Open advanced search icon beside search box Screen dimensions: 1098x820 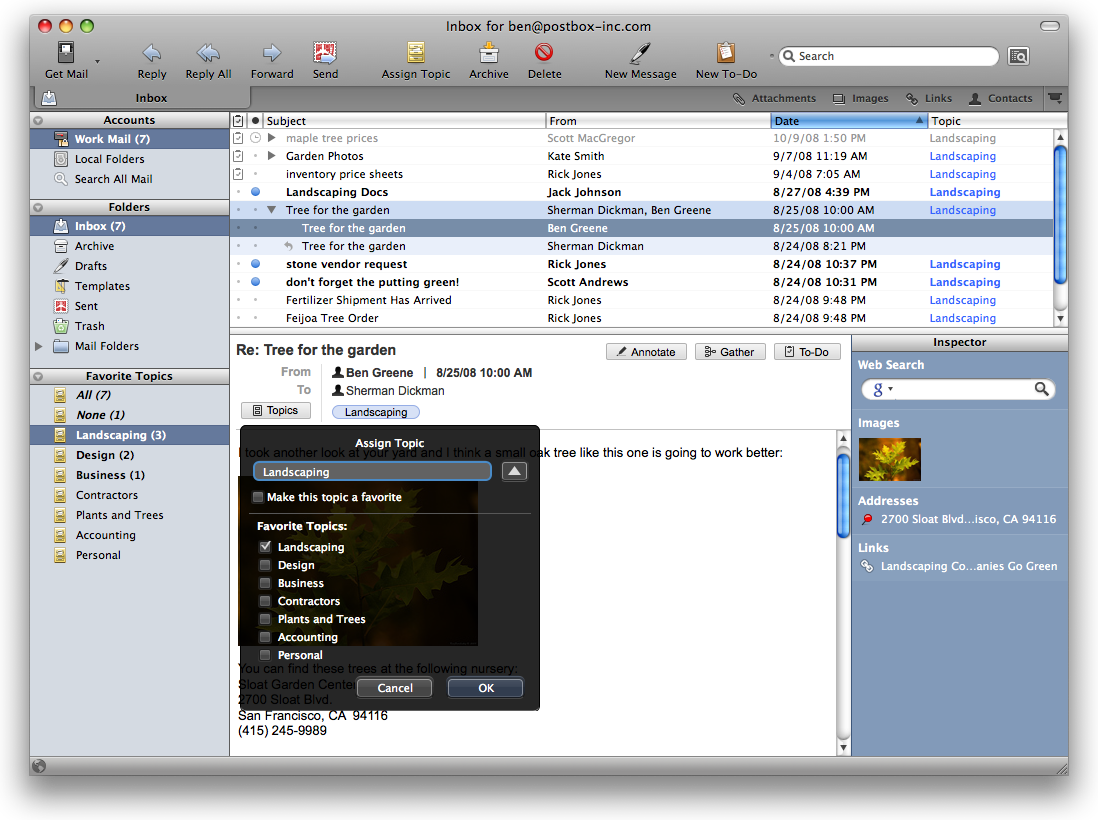coord(1019,56)
